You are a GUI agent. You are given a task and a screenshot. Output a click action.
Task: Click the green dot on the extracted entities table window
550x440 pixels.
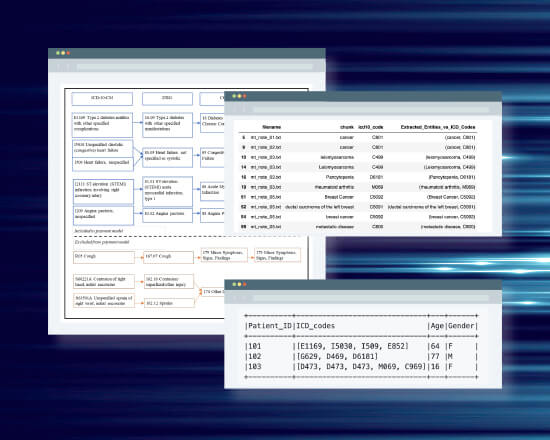click(x=234, y=96)
